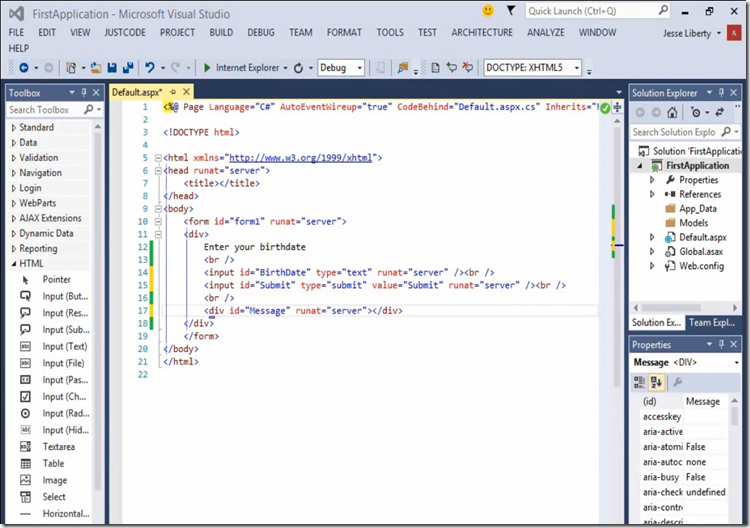Save the current file using disk icon

112,68
